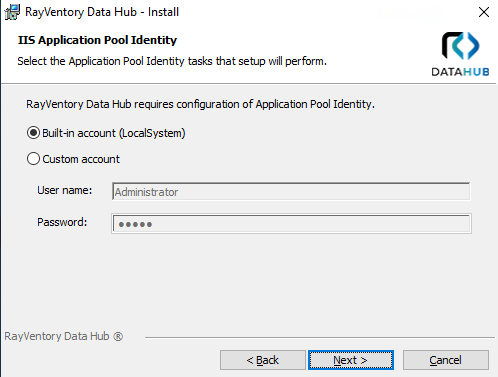
Task: Go back with the < Back button
Action: click(x=263, y=360)
